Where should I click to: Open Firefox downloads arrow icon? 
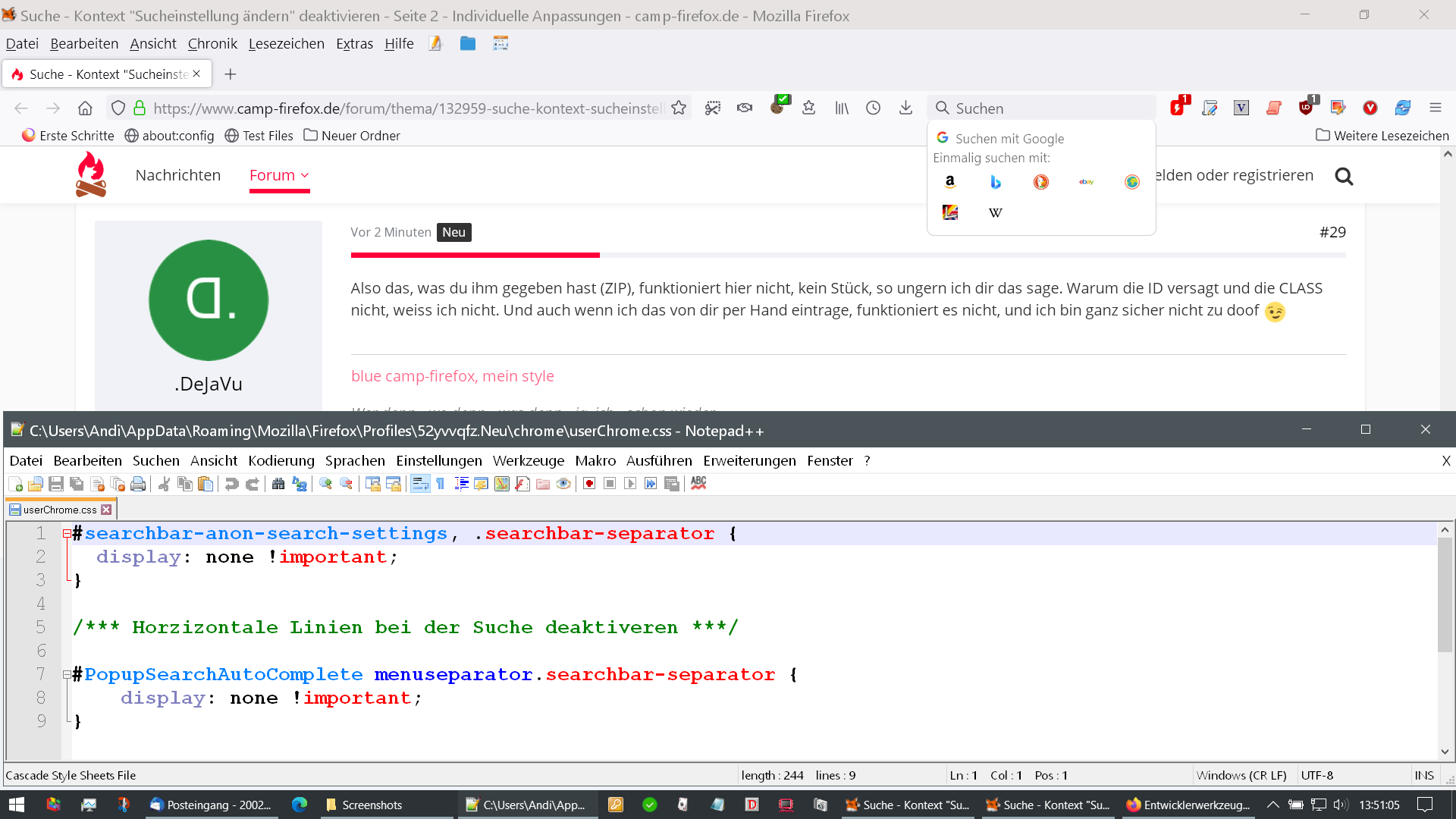point(905,108)
